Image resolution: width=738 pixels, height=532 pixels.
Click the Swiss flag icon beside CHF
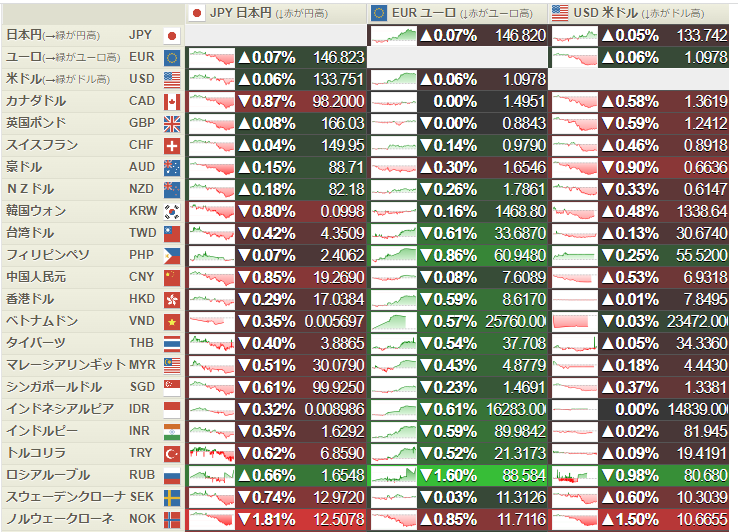tap(171, 145)
